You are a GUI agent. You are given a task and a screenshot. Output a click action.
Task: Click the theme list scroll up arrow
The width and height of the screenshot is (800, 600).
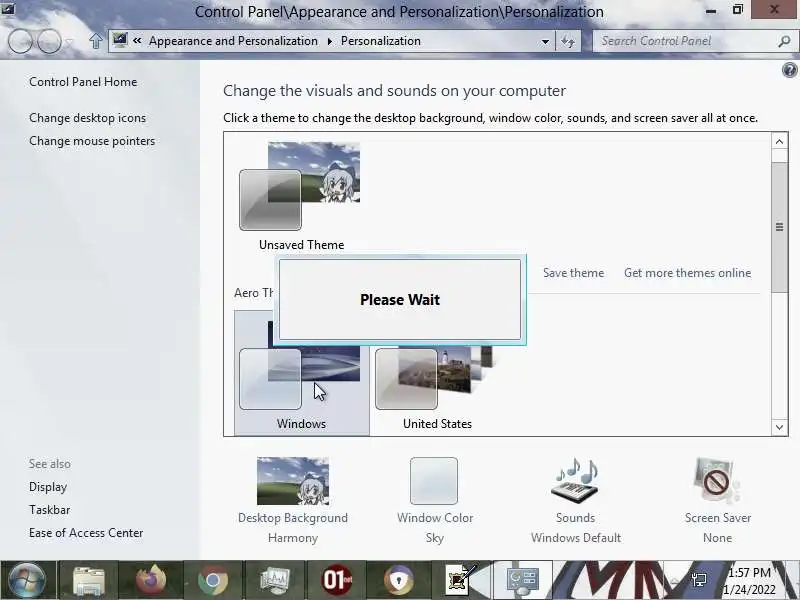[779, 141]
